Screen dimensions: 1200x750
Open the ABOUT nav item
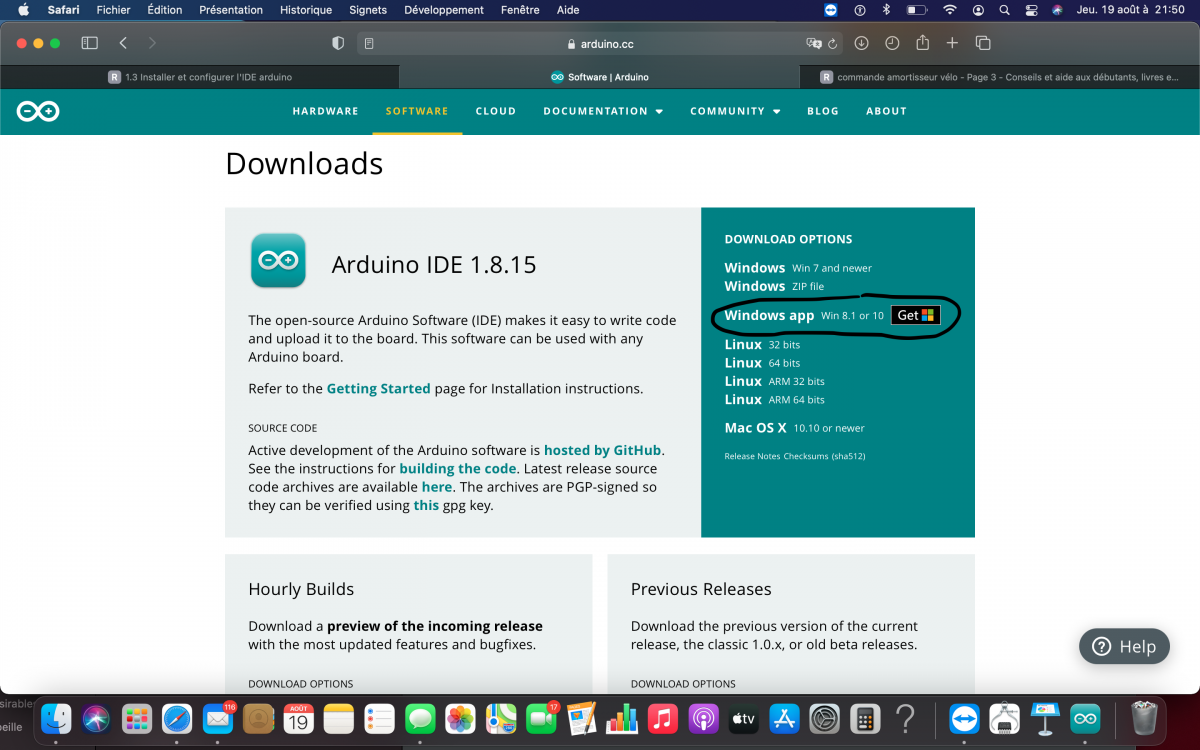886,111
